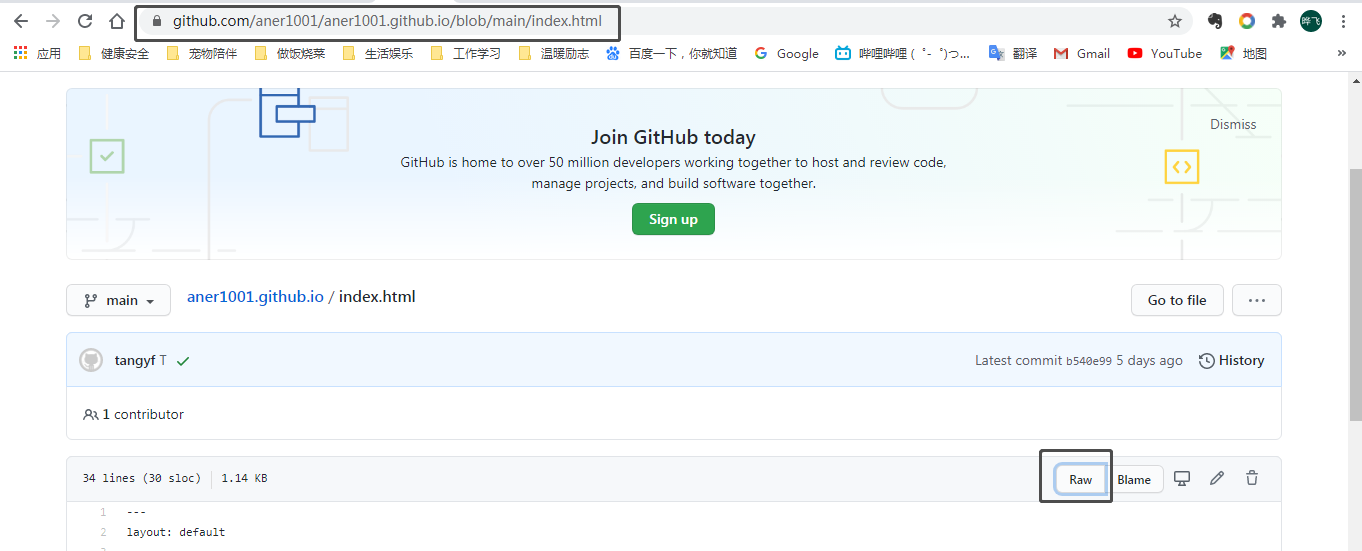Viewport: 1362px width, 551px height.
Task: Open the 生活娱乐 bookmark folder
Action: [x=377, y=53]
